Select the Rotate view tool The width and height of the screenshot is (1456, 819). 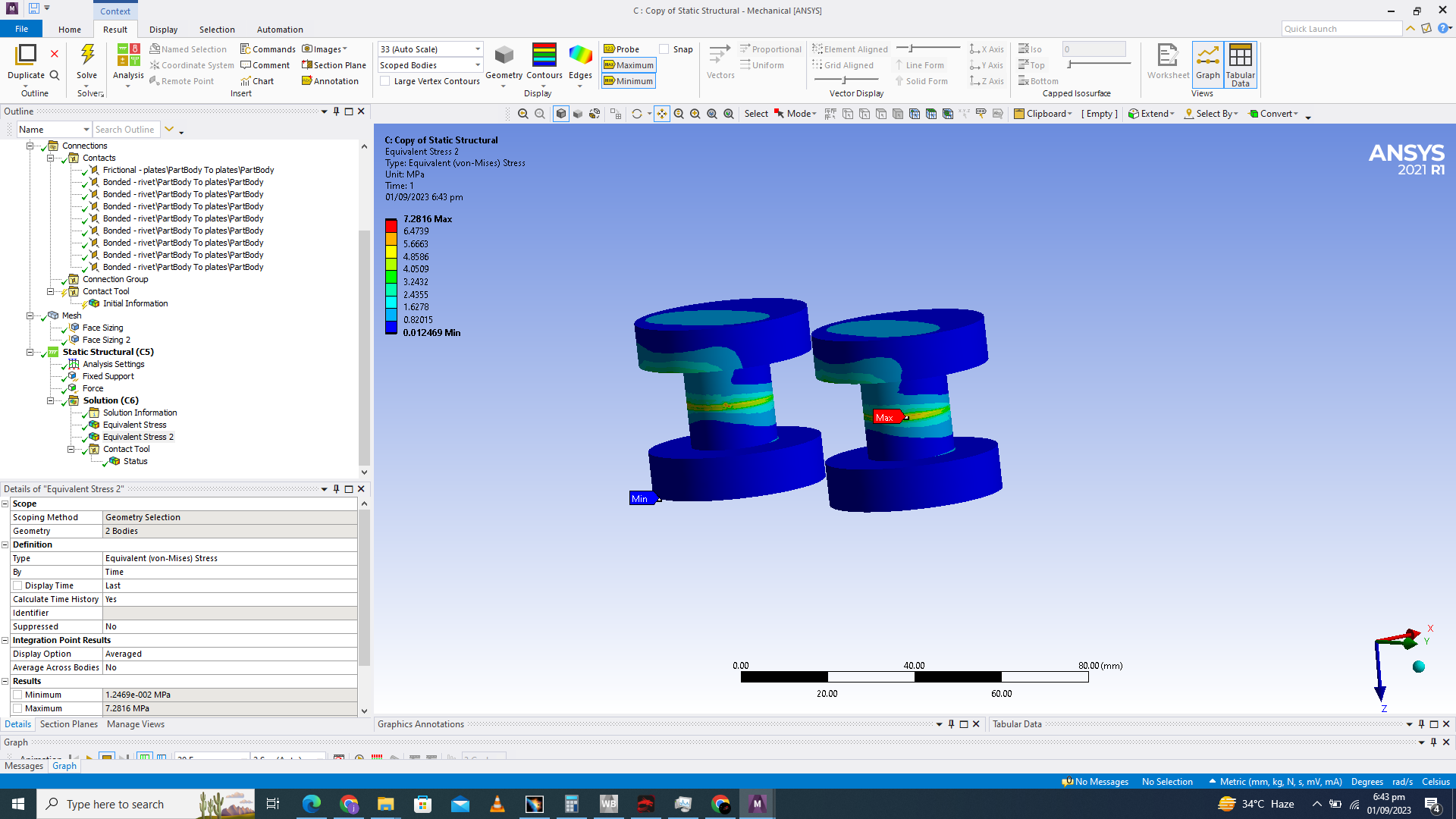(637, 114)
